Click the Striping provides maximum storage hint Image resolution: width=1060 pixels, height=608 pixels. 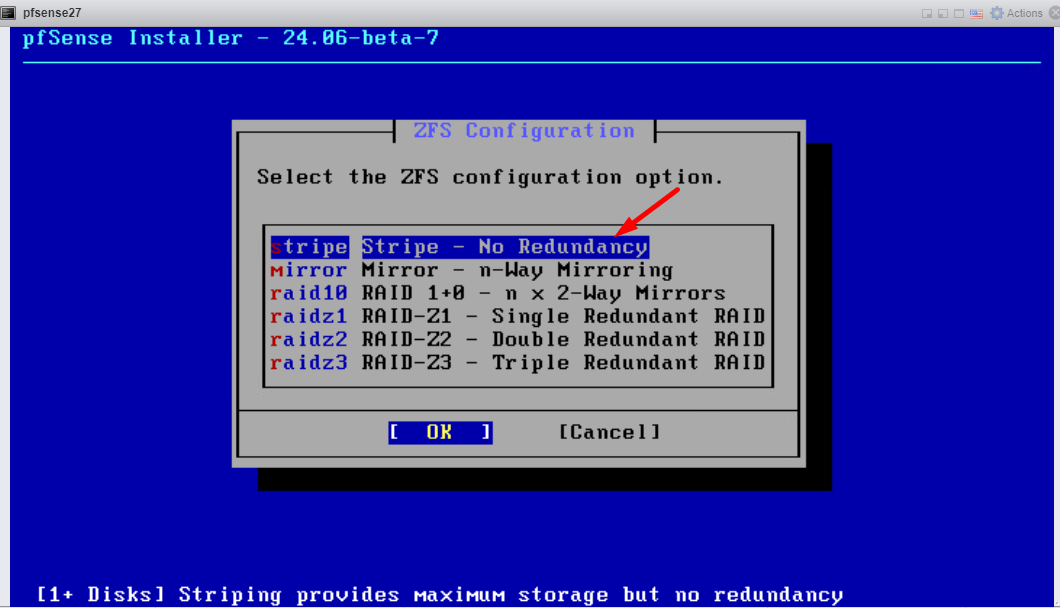click(x=439, y=595)
